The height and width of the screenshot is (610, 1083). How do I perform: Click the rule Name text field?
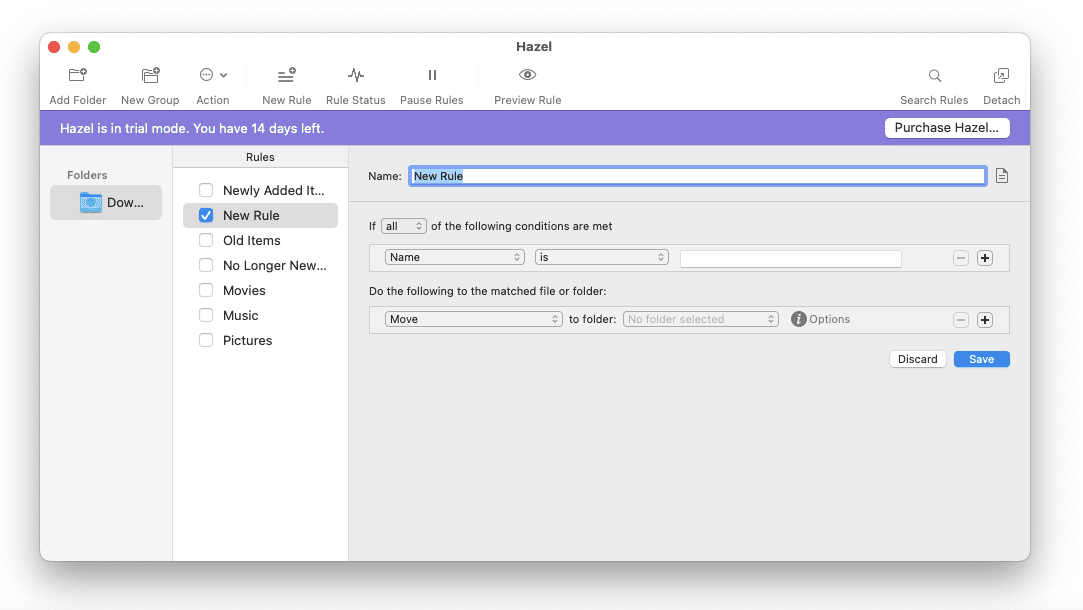pyautogui.click(x=698, y=176)
